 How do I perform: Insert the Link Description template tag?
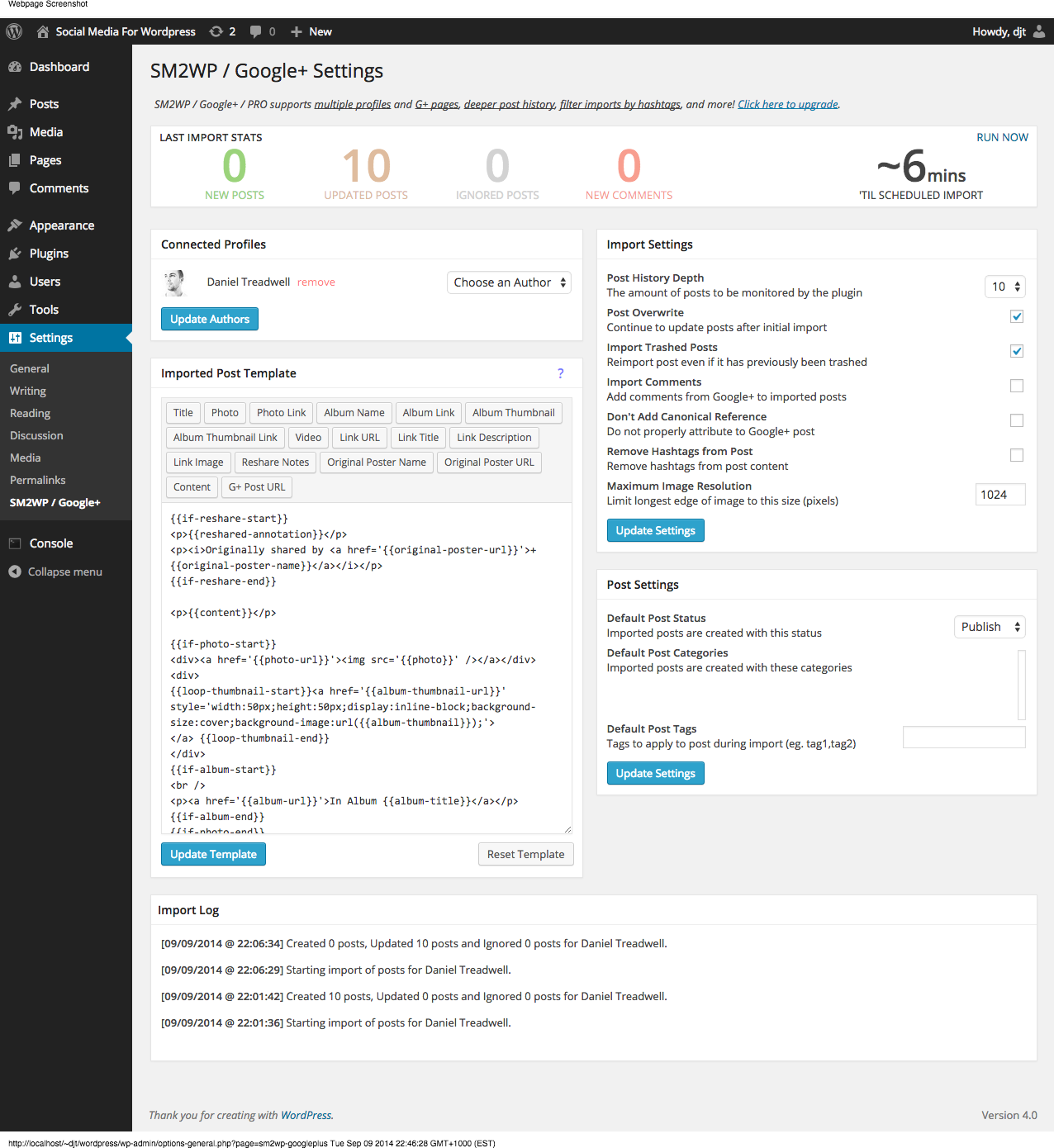[x=494, y=438]
